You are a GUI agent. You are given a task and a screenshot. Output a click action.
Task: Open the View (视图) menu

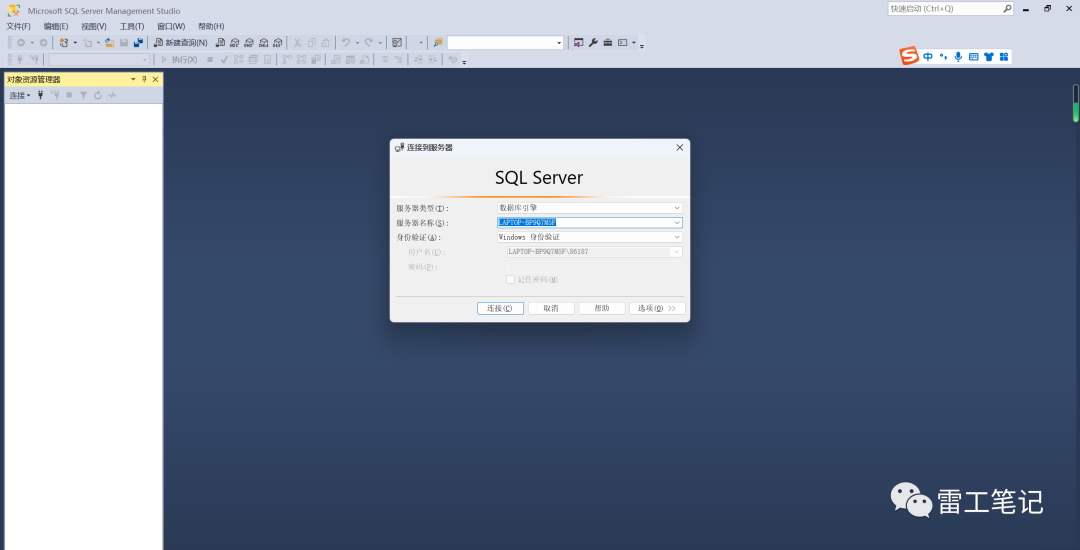click(94, 26)
